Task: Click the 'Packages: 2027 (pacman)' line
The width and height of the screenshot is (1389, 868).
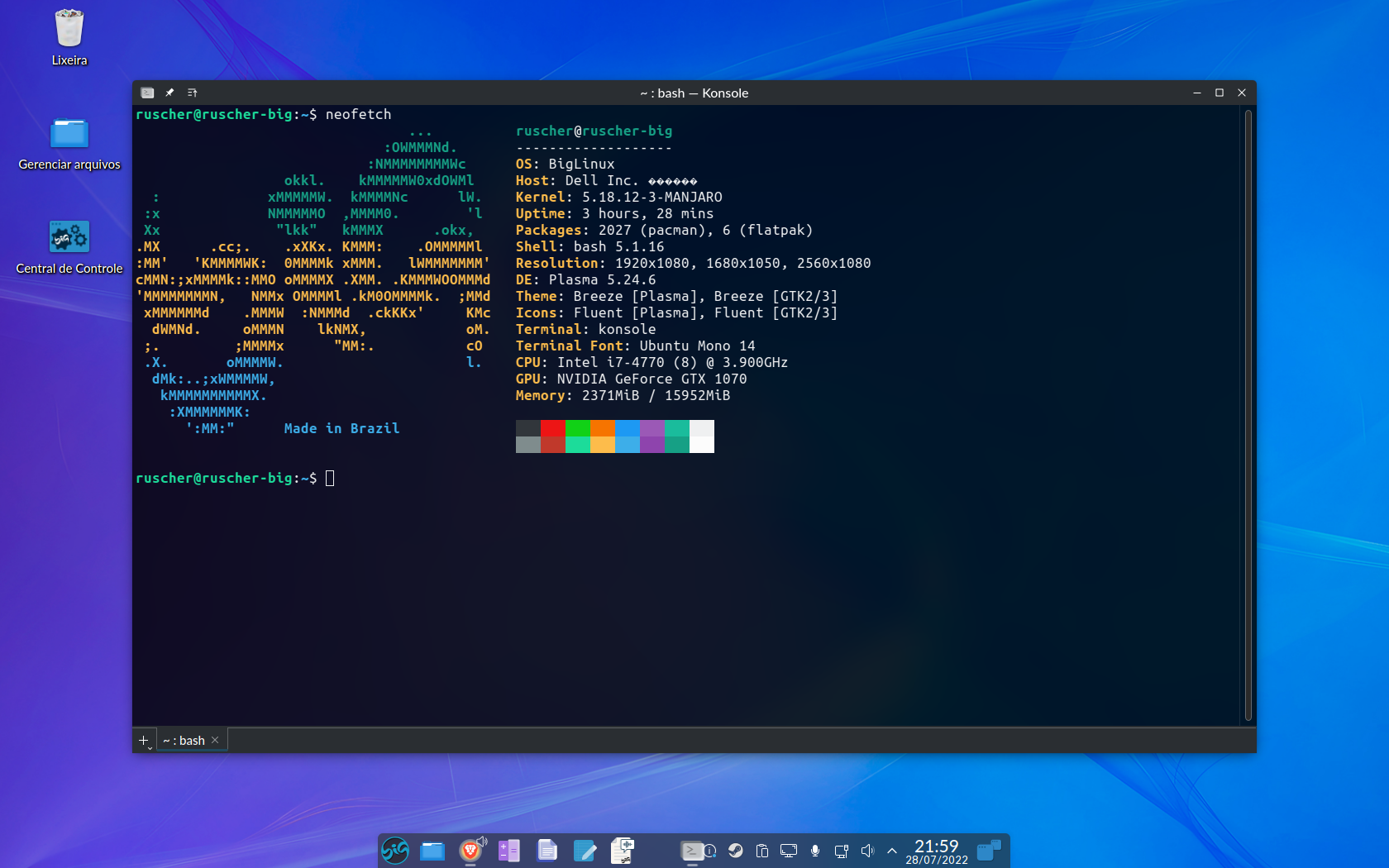Action: (x=665, y=230)
